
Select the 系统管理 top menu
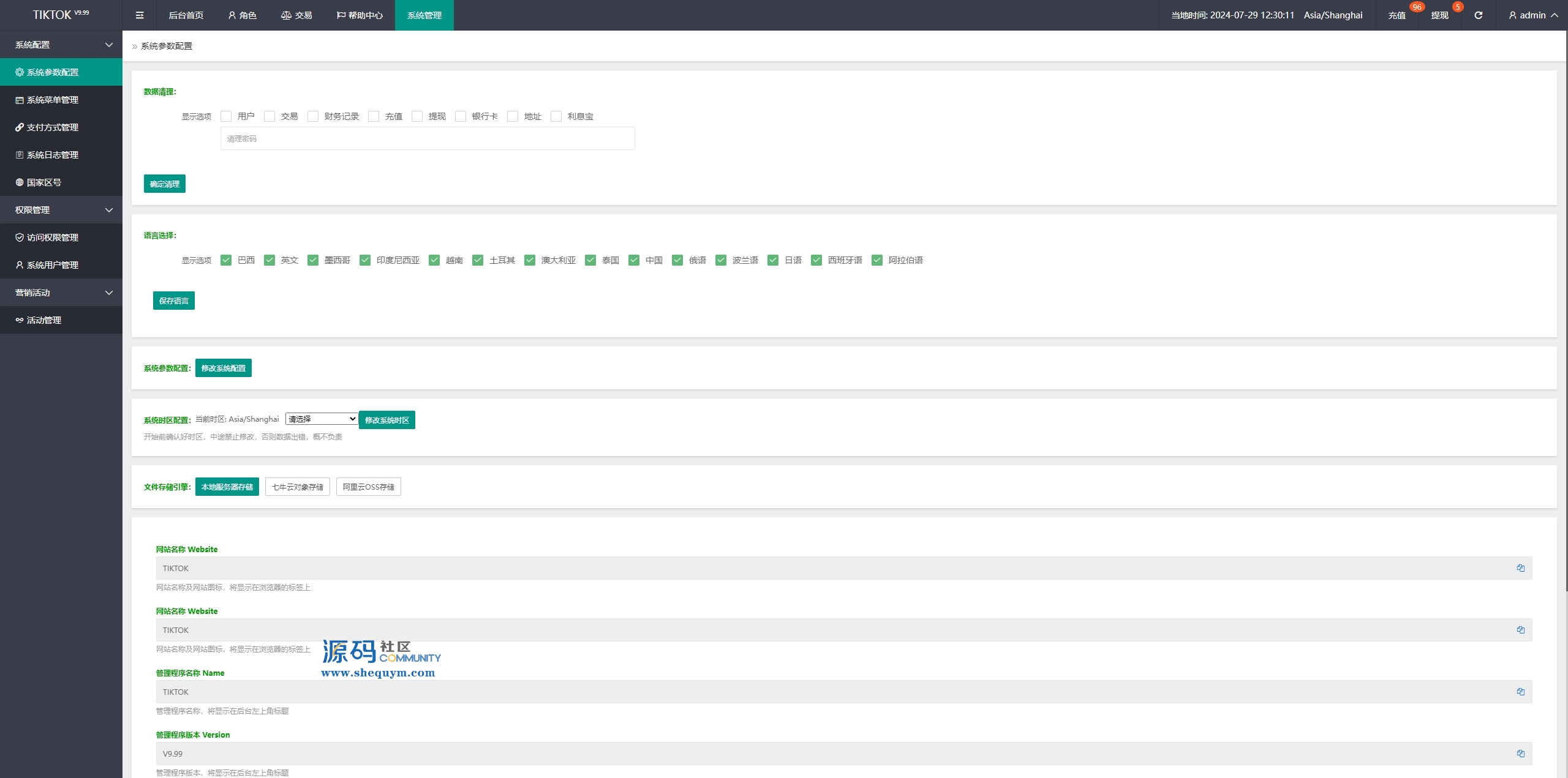click(x=424, y=15)
